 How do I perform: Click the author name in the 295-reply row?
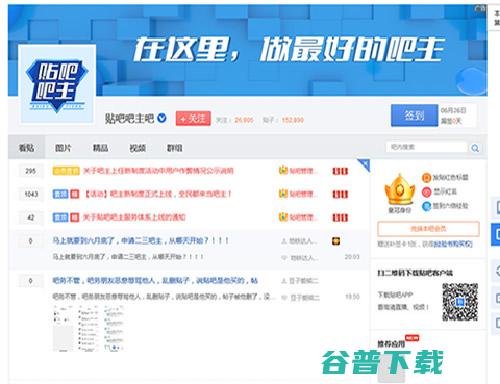tap(303, 171)
